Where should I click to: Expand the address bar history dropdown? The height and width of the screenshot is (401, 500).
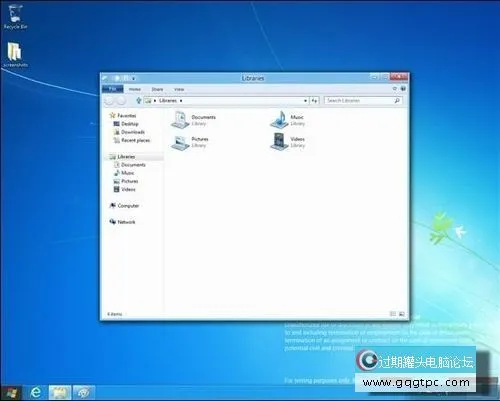pos(305,100)
